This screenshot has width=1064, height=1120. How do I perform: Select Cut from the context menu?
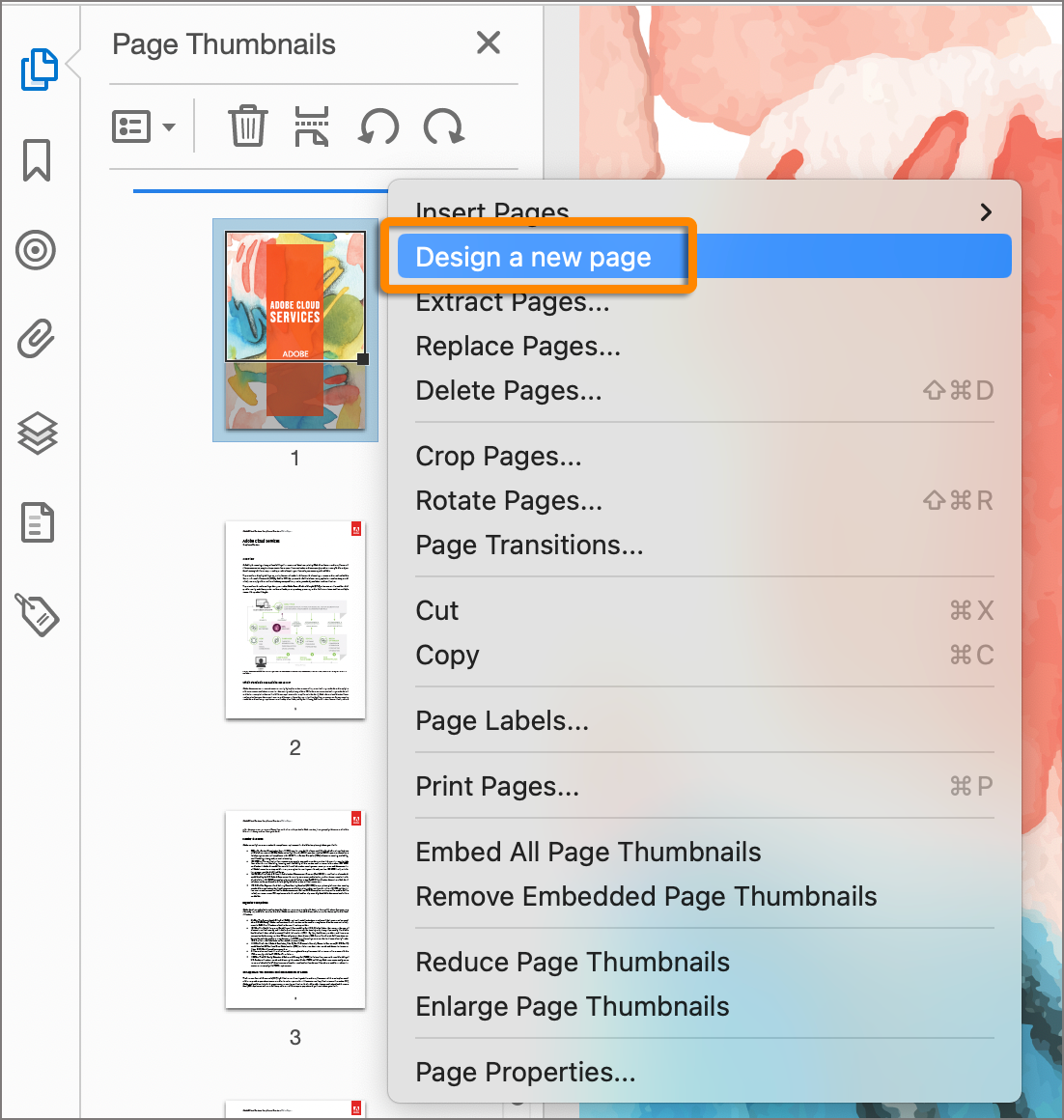pos(704,610)
